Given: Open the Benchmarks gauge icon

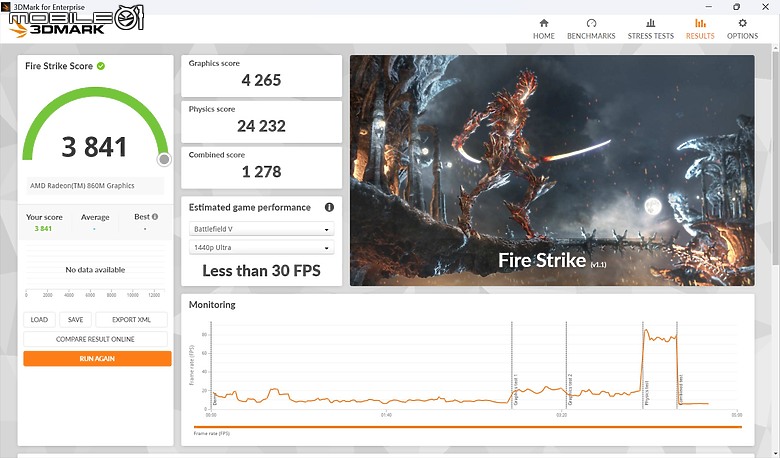Looking at the screenshot, I should [x=591, y=23].
